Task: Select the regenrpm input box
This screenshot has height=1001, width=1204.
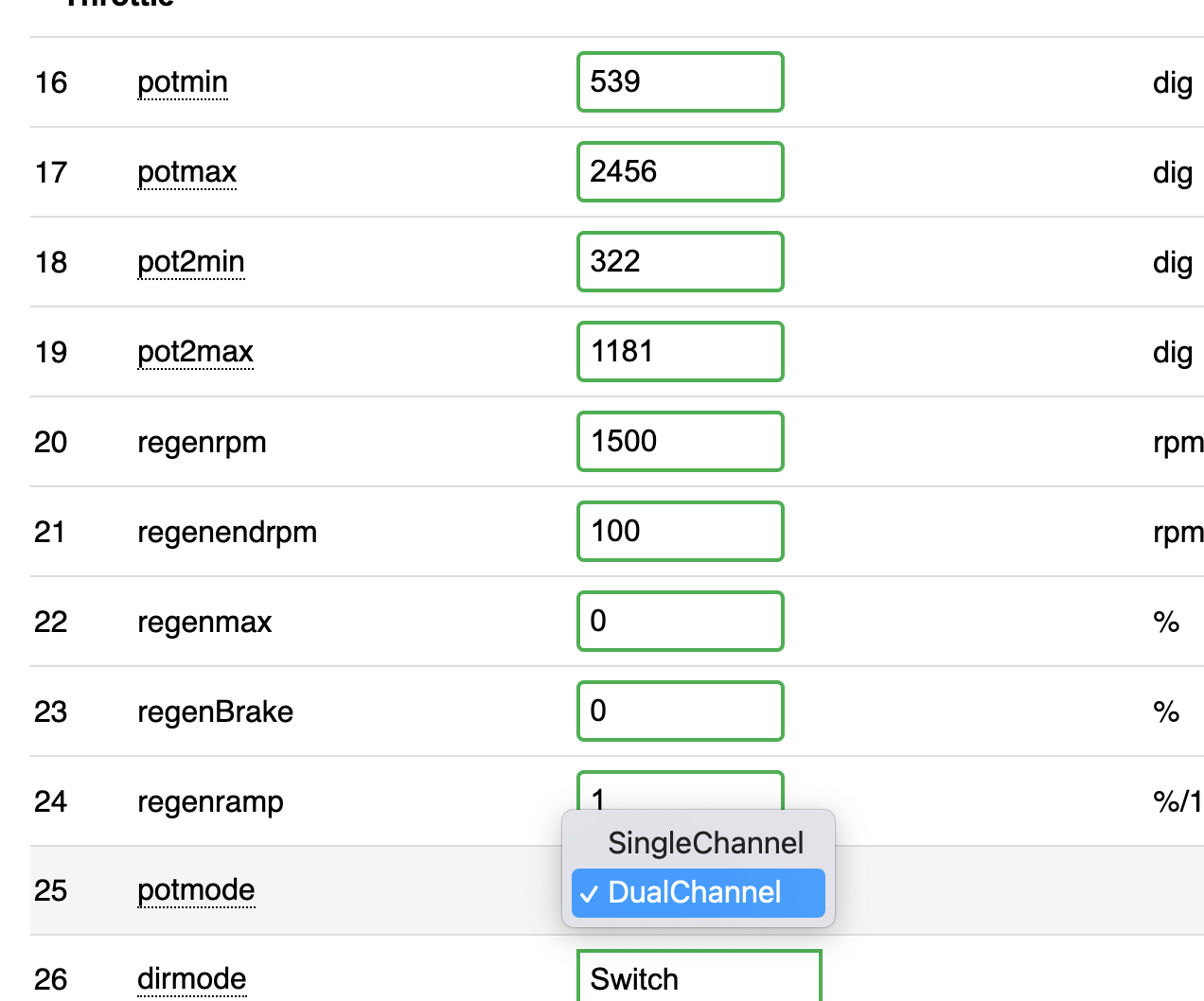Action: [x=680, y=442]
